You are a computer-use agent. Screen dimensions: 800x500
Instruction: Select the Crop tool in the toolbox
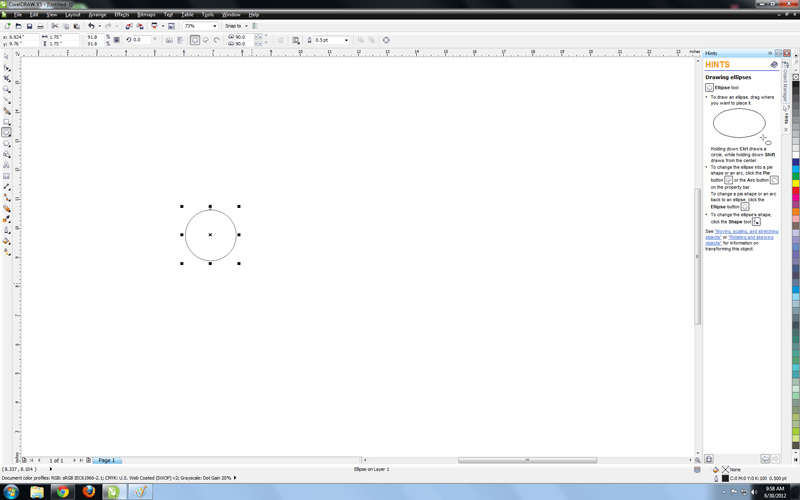pos(6,78)
